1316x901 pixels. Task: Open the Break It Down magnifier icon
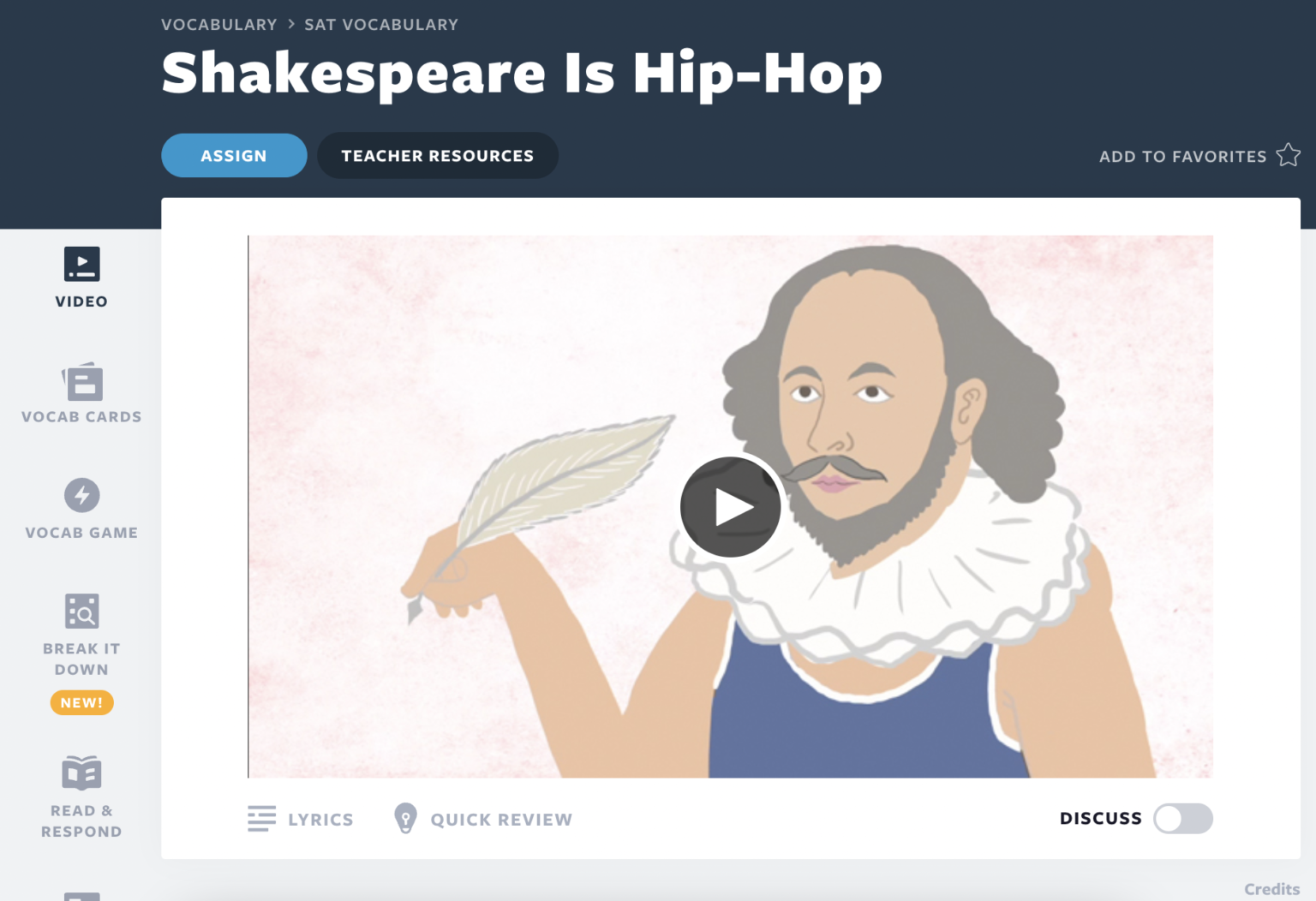click(81, 612)
